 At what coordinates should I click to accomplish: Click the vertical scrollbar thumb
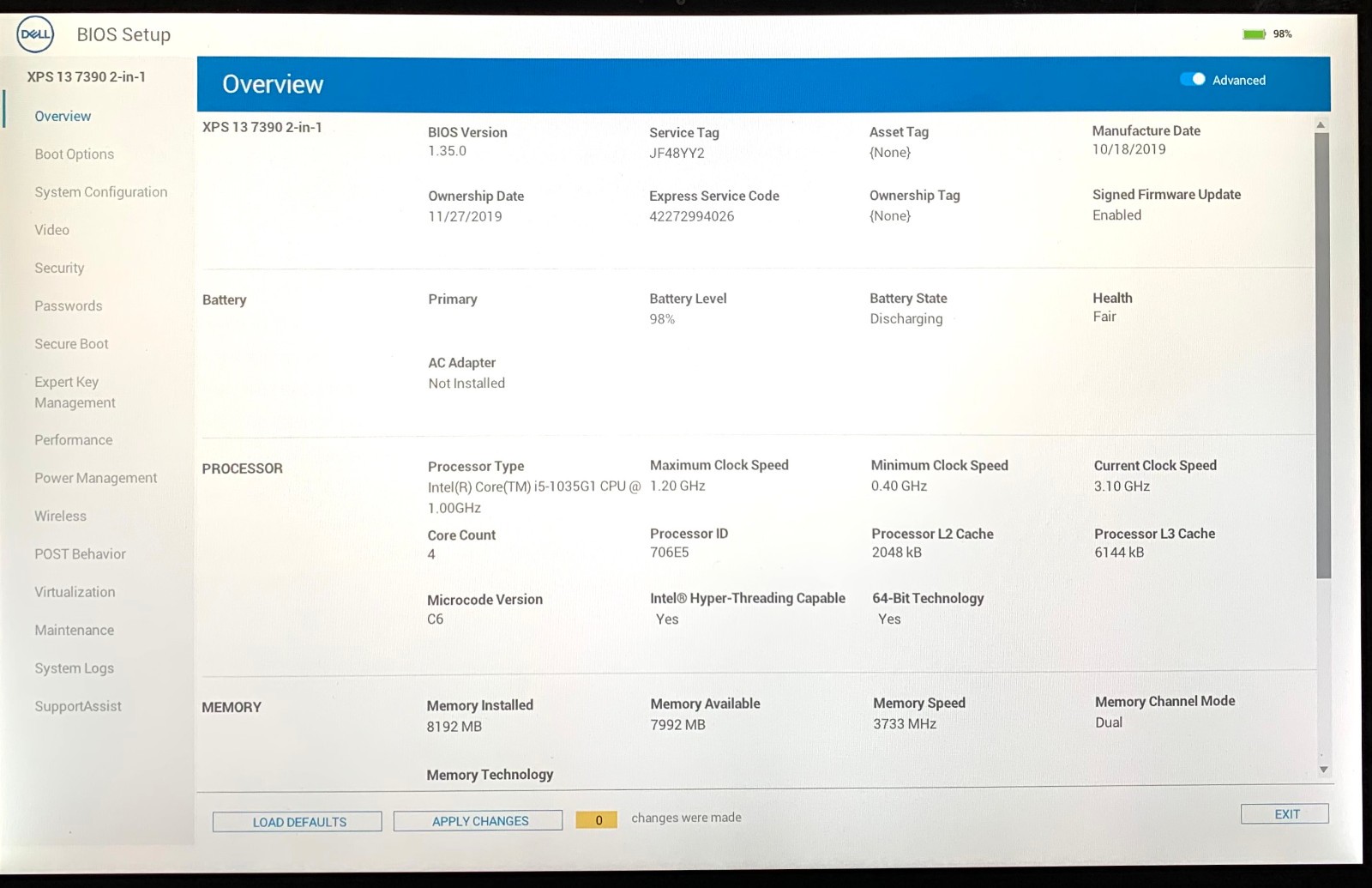1323,355
